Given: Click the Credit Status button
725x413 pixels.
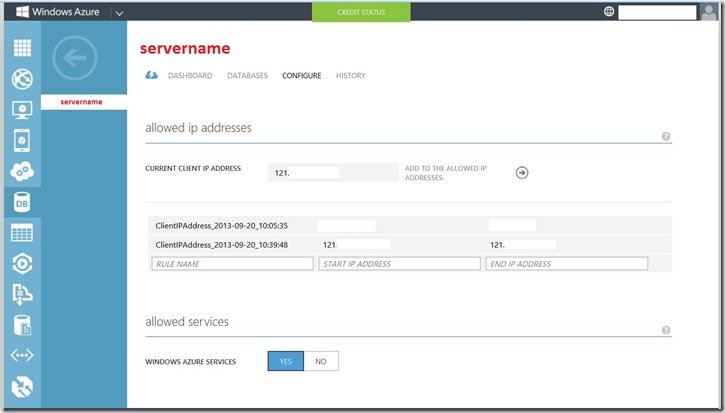Looking at the screenshot, I should click(x=361, y=12).
